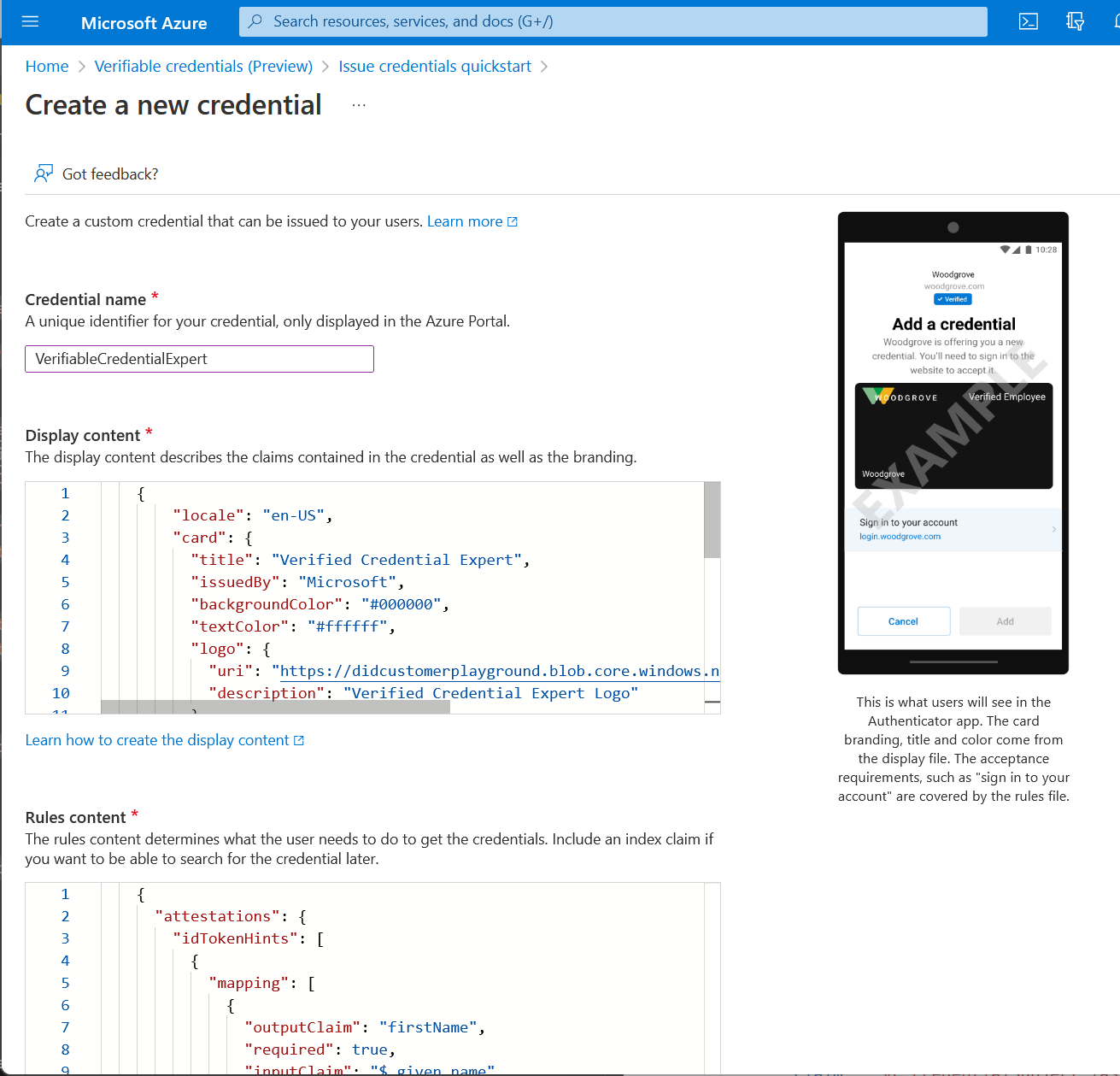Click the "locale" line in display content editor
The width and height of the screenshot is (1120, 1076).
252,515
